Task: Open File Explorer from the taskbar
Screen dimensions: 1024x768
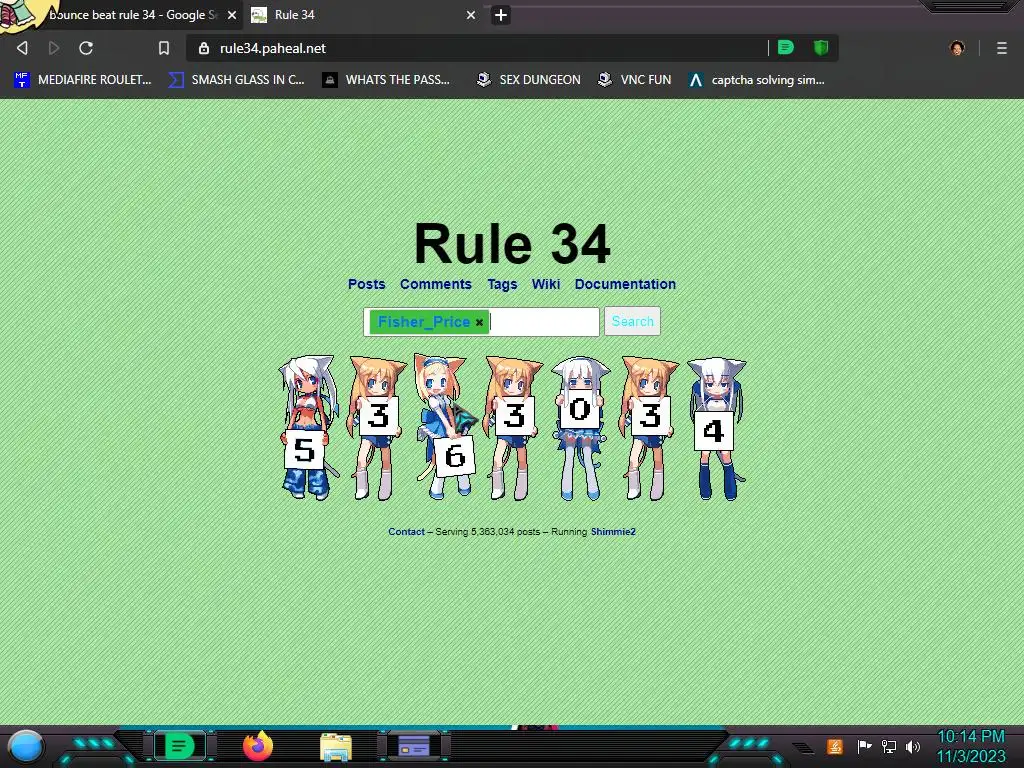Action: tap(336, 747)
